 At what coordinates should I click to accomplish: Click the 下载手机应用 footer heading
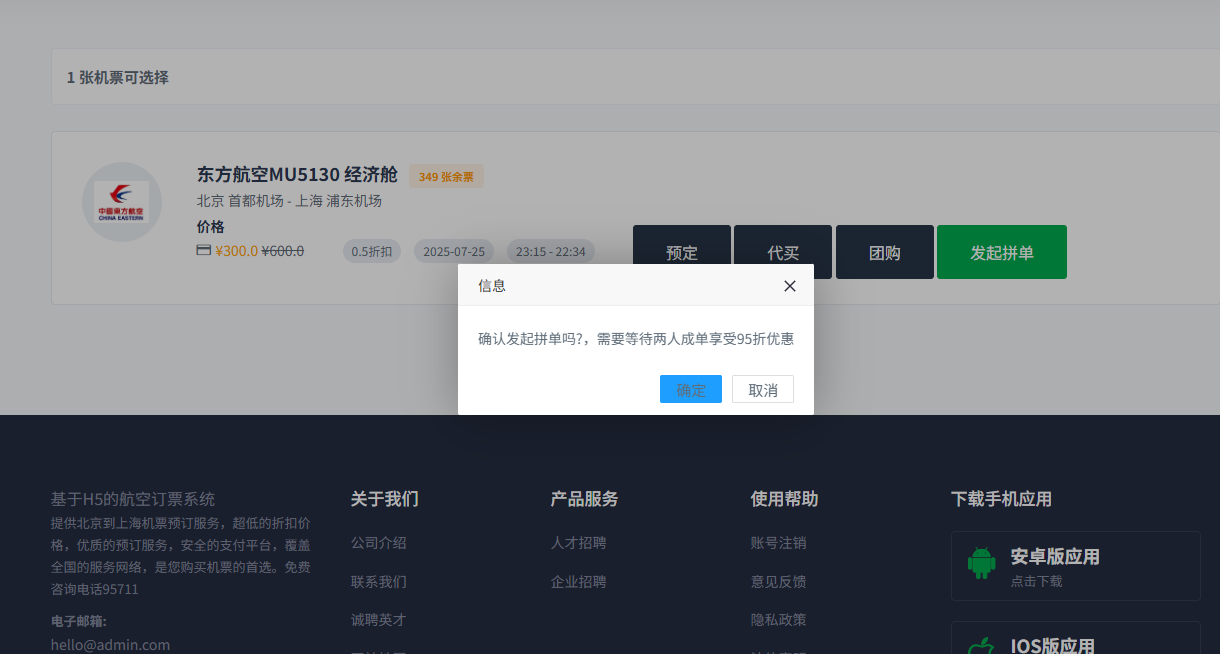pos(1002,499)
